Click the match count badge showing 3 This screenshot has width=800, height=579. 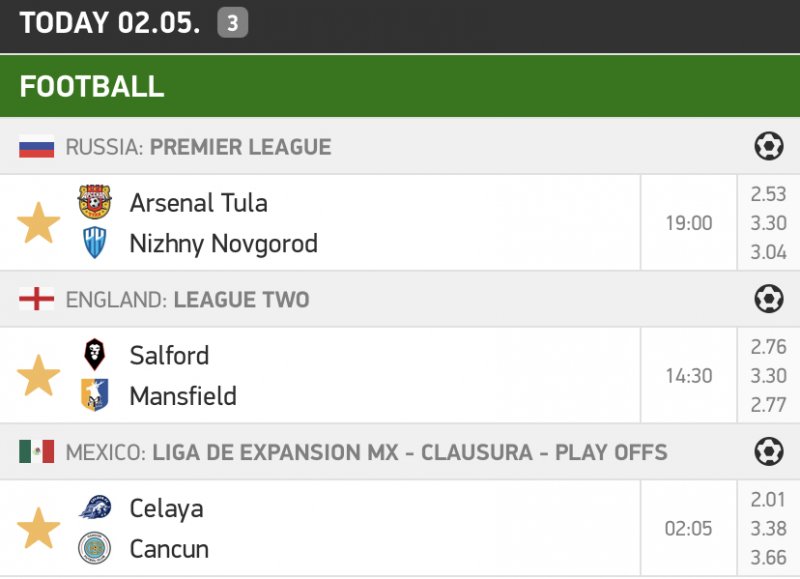click(232, 23)
